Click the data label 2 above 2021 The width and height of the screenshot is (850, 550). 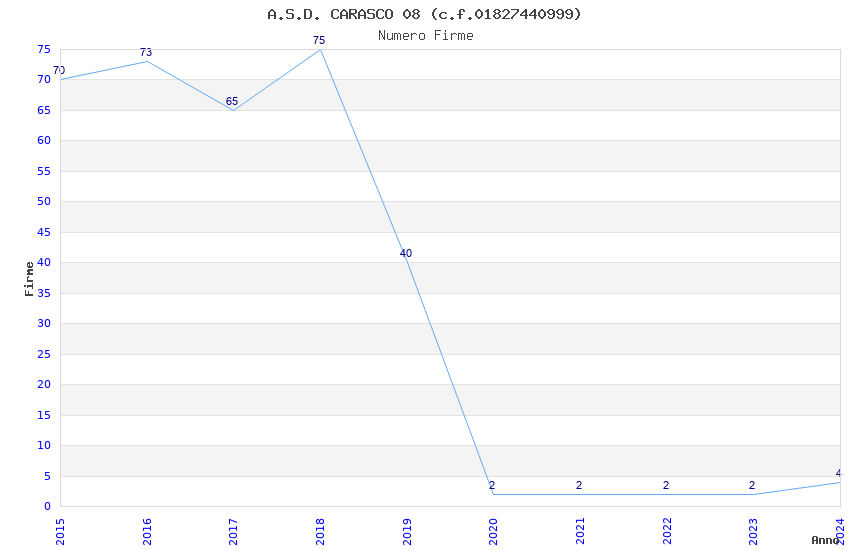(x=579, y=486)
